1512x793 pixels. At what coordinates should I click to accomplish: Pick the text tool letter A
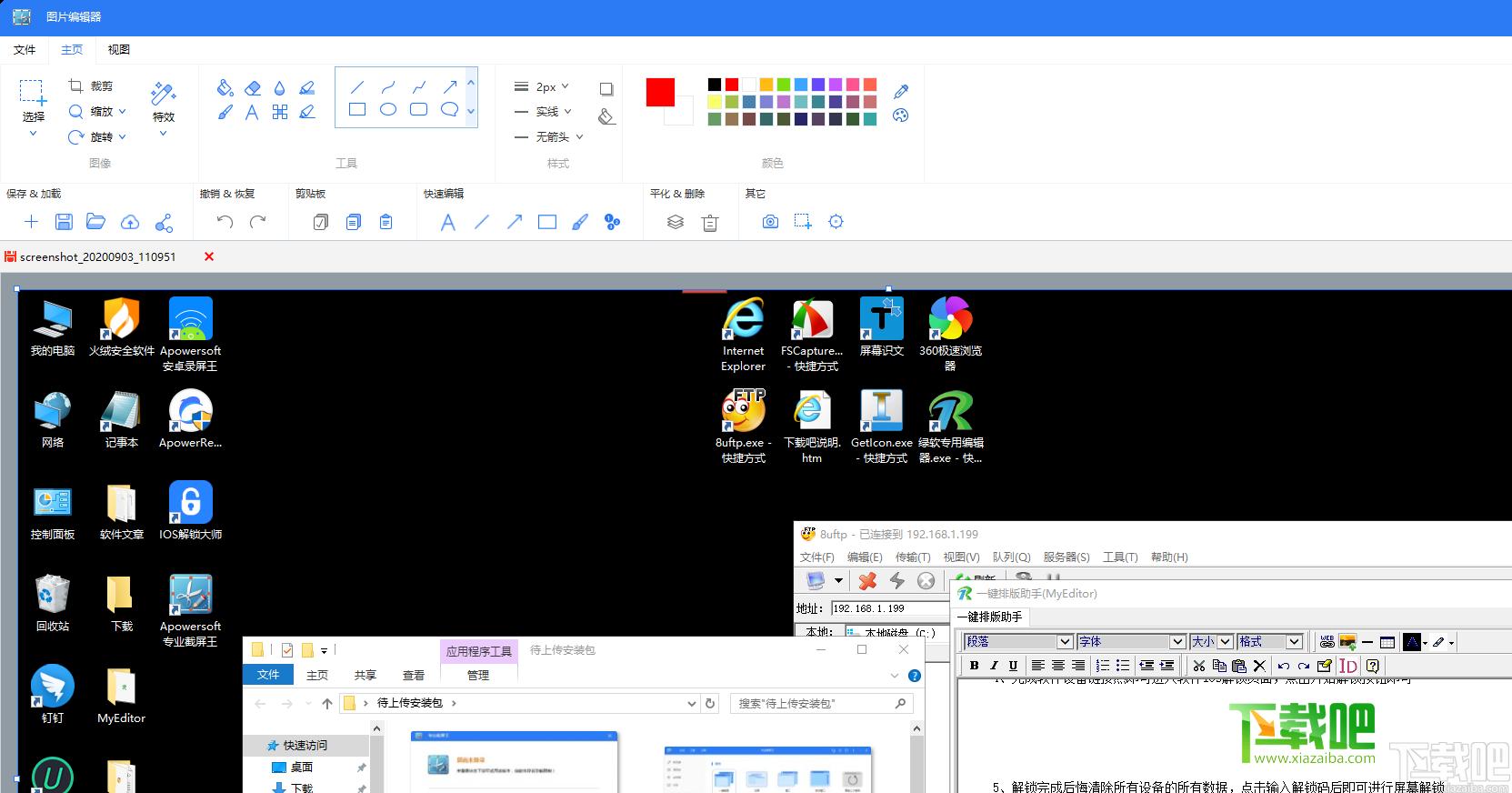(x=252, y=112)
